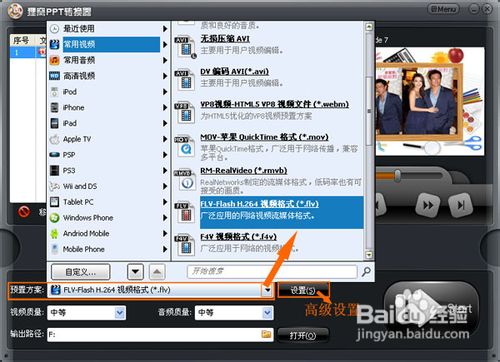Click the PS3 console icon

point(54,170)
